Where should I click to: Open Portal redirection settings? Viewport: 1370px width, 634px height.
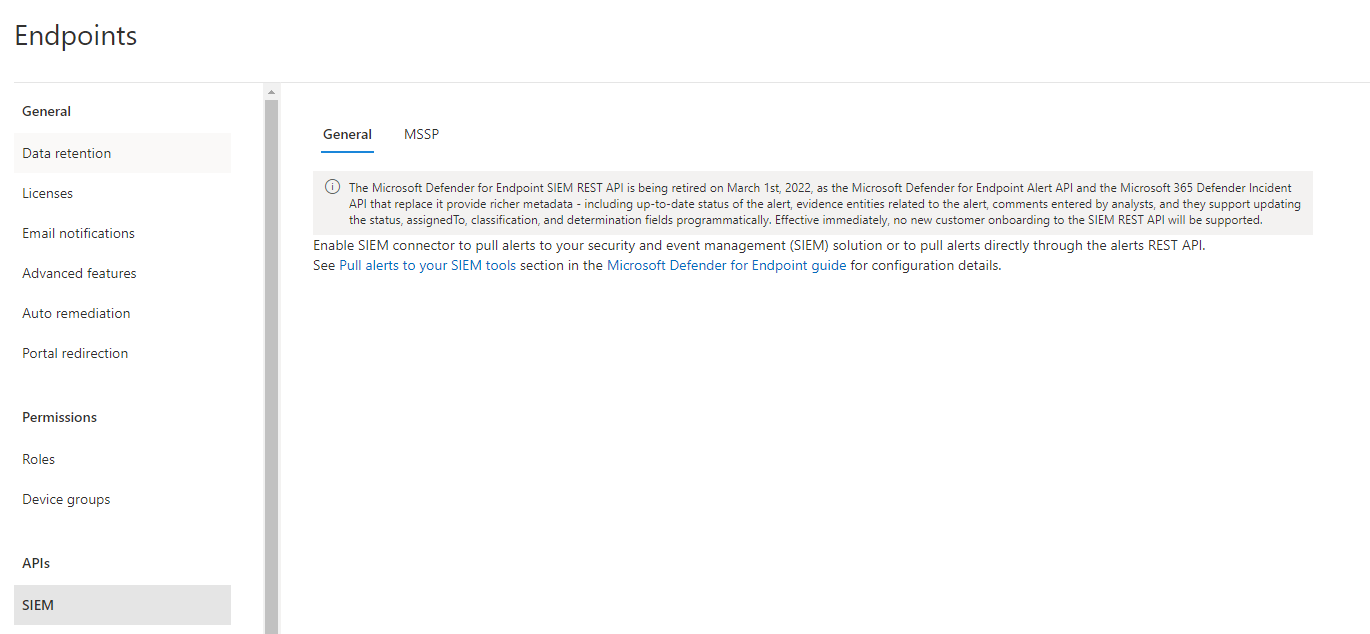[x=75, y=352]
